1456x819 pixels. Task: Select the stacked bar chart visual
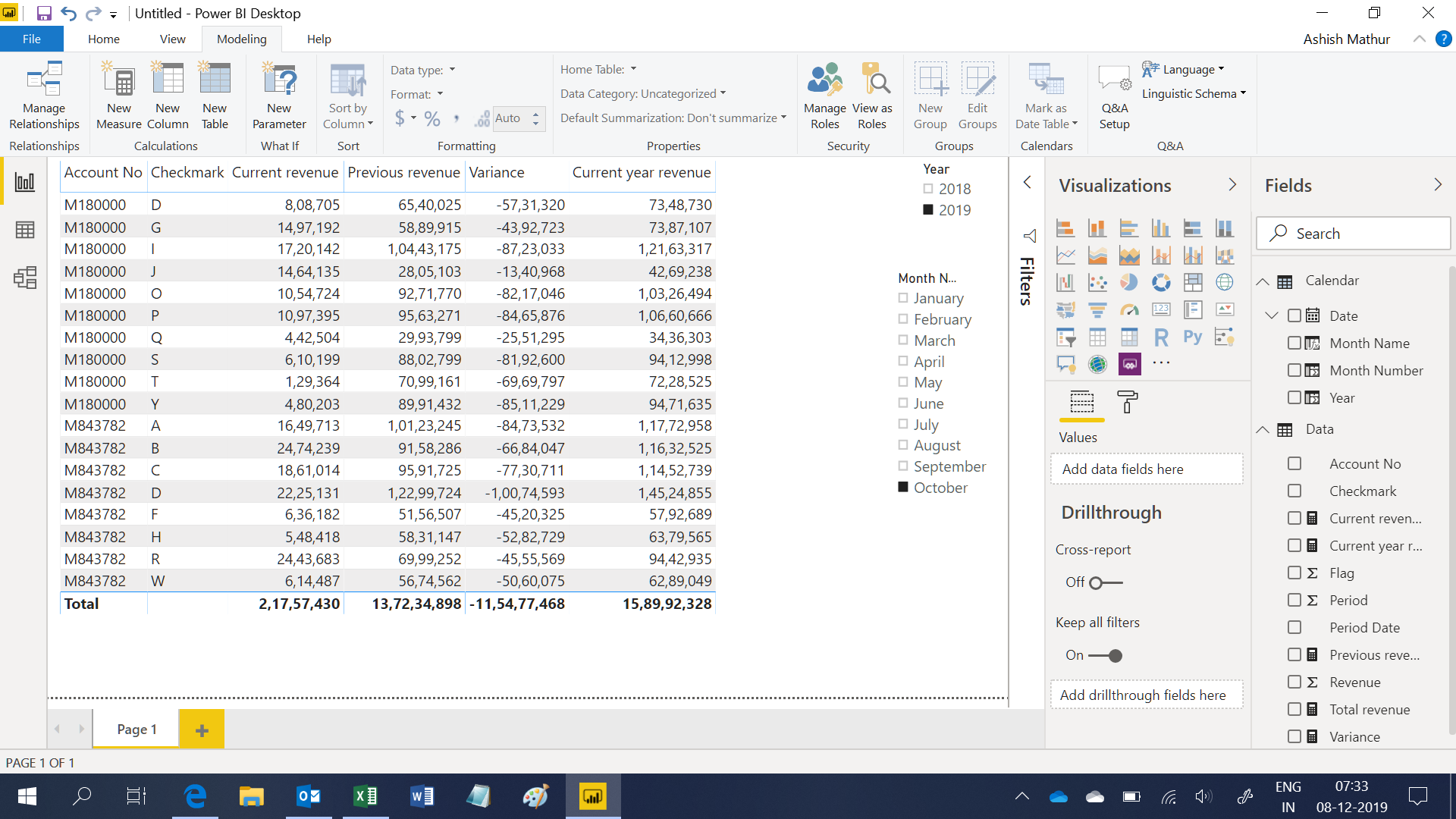click(1065, 228)
